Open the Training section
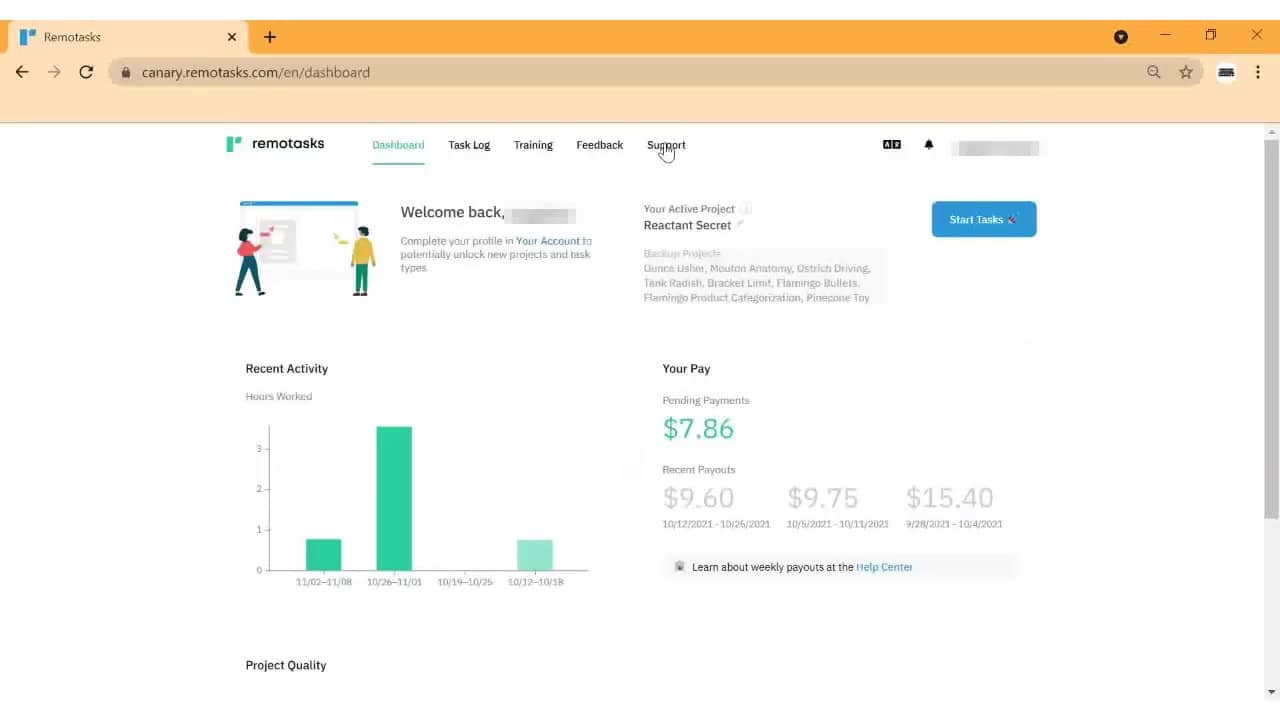Image resolution: width=1280 pixels, height=720 pixels. (533, 144)
